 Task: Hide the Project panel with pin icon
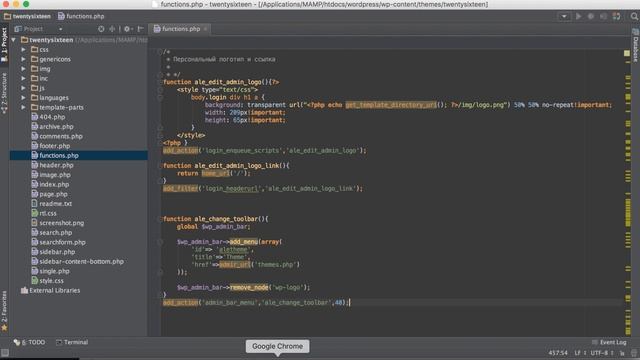(140, 29)
